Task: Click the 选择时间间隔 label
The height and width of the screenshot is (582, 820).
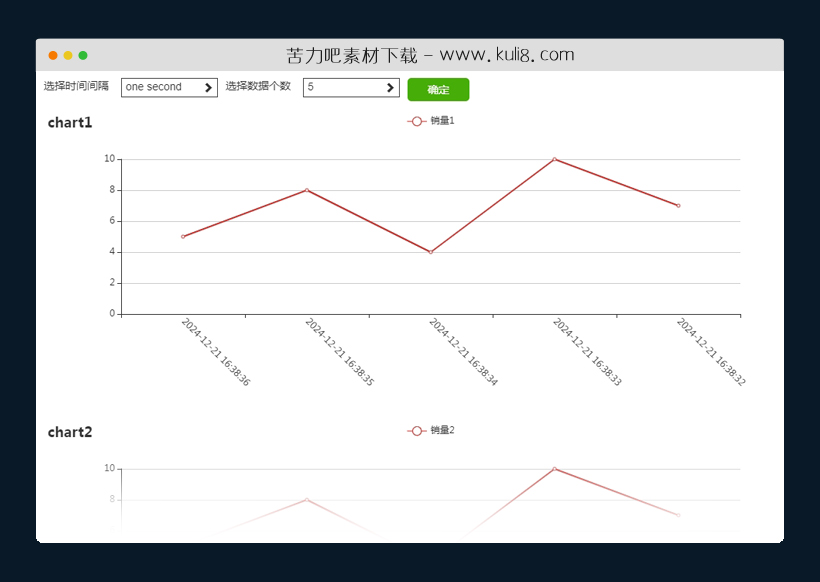Action: pyautogui.click(x=76, y=87)
